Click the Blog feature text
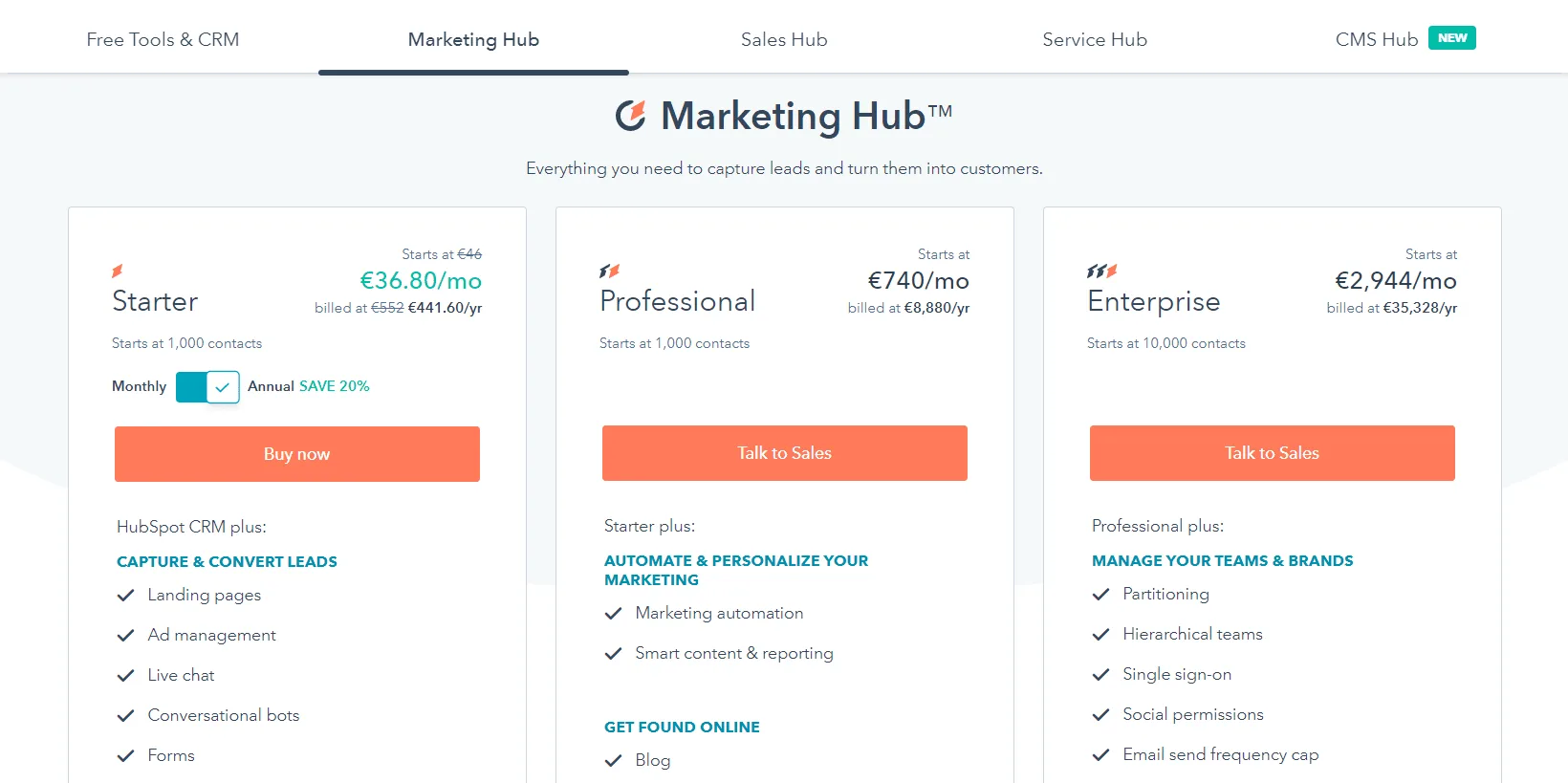 653,760
